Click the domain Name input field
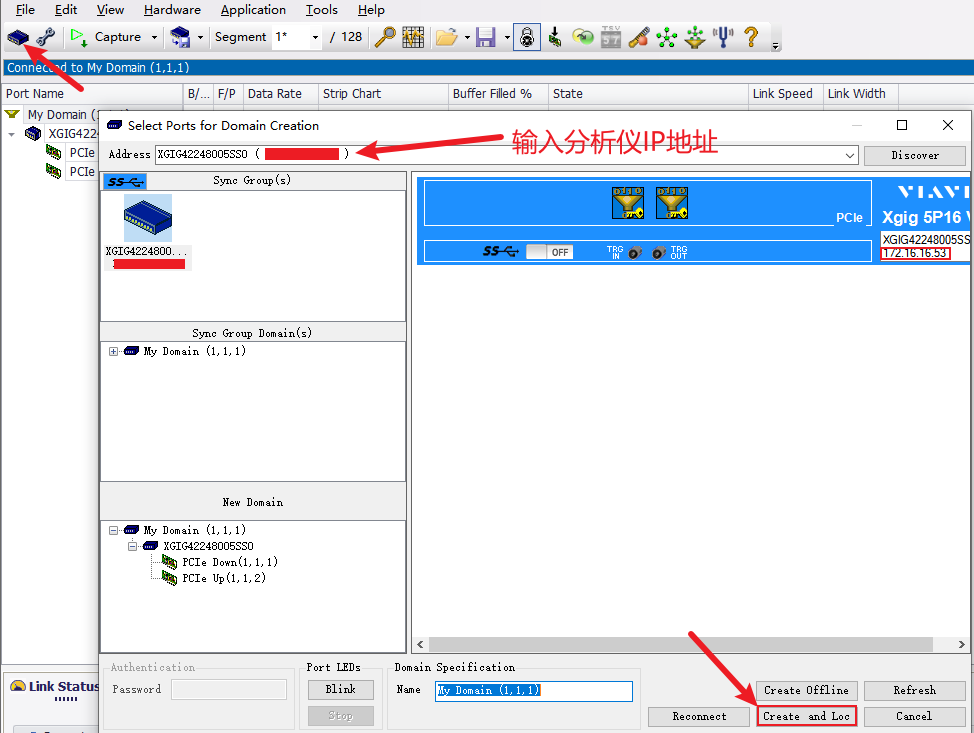The width and height of the screenshot is (974, 733). pyautogui.click(x=534, y=691)
